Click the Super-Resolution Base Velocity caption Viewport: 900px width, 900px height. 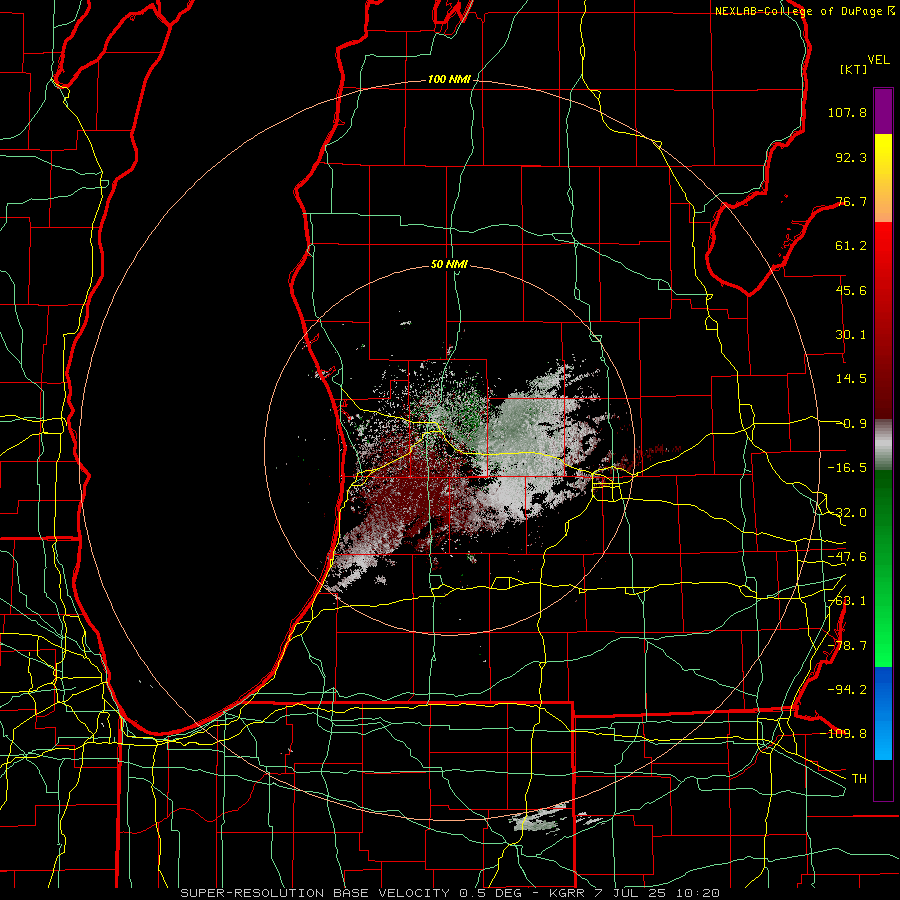[x=450, y=893]
